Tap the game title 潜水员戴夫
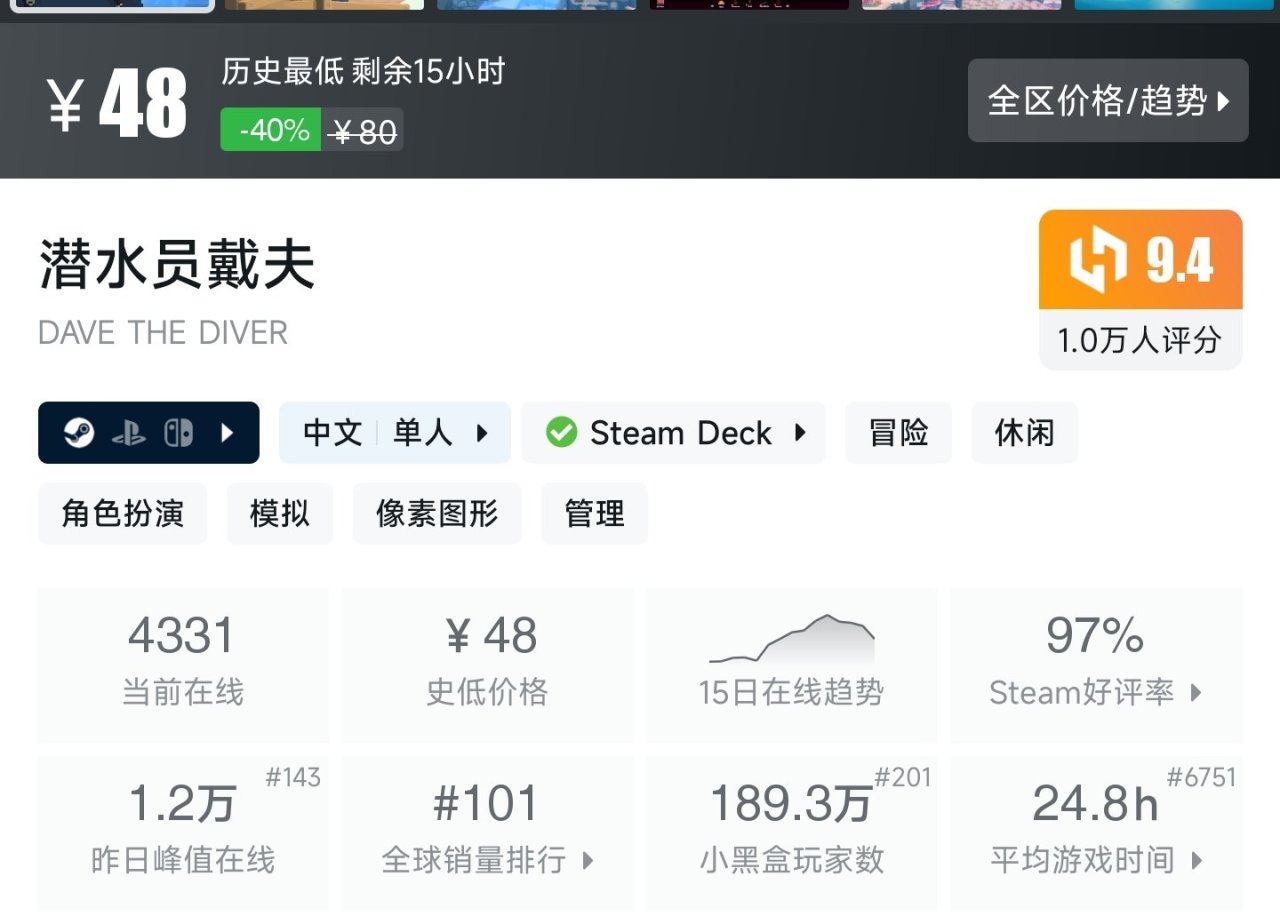The width and height of the screenshot is (1280, 924). pos(177,266)
